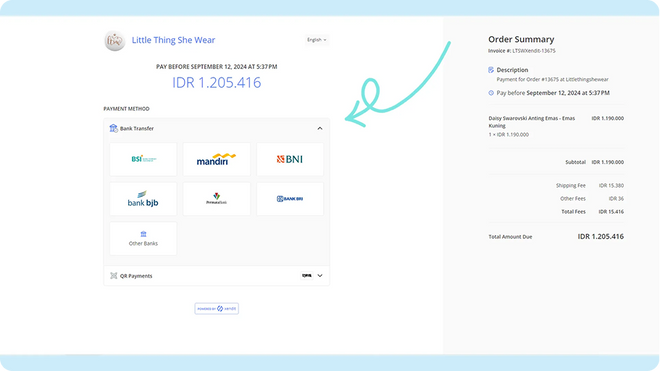
Task: Collapse the Bank Transfer section chevron
Action: pyautogui.click(x=320, y=128)
